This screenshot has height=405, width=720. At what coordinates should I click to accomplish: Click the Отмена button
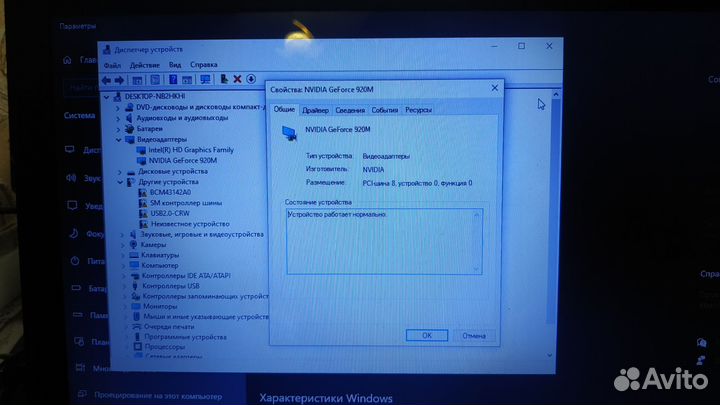click(x=474, y=336)
